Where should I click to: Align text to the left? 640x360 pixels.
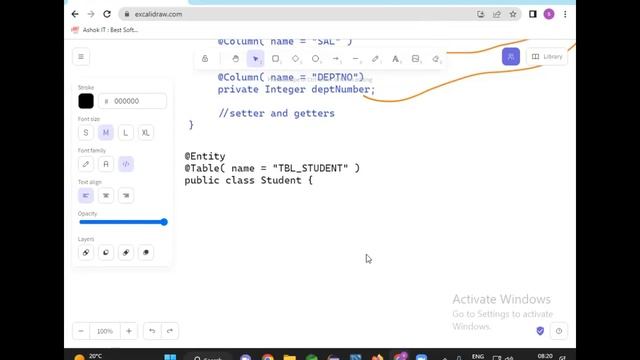[x=86, y=196]
